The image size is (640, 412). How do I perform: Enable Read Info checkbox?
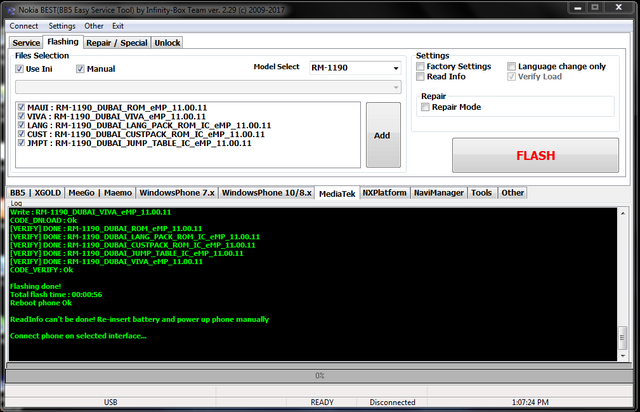tap(420, 76)
